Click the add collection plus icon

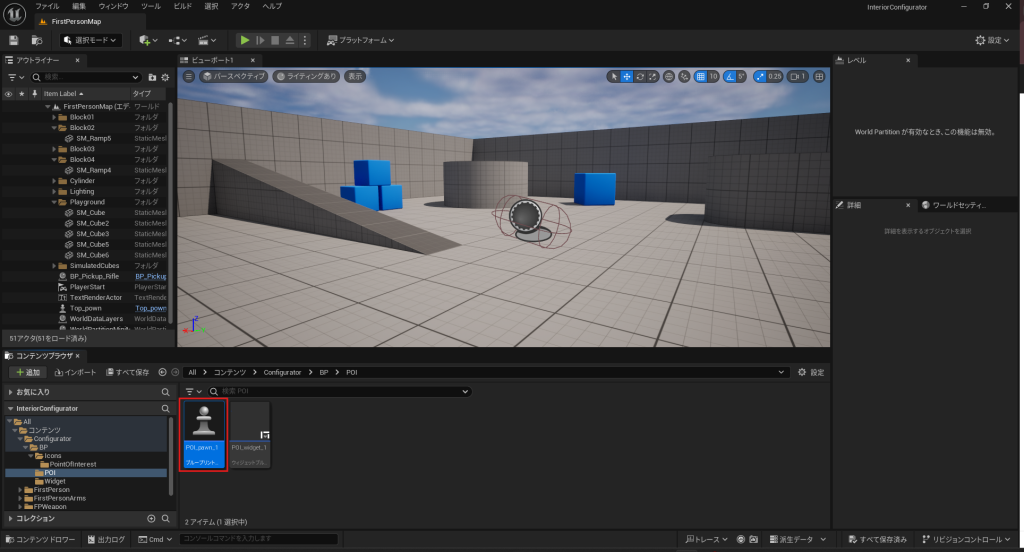[152, 518]
